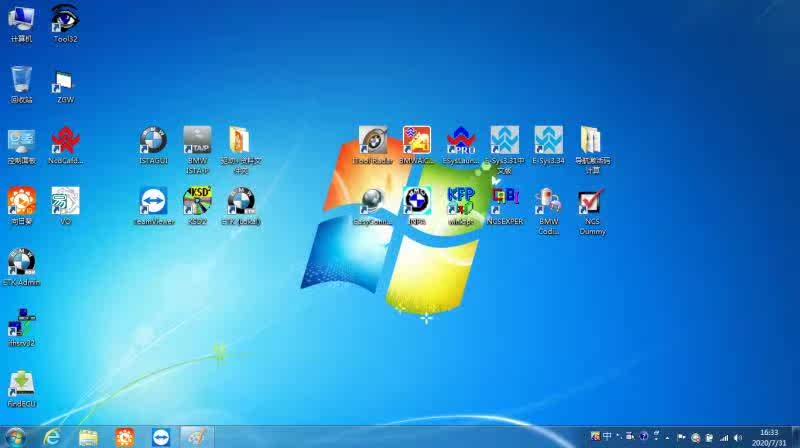This screenshot has height=448, width=800.
Task: Open the NCSEXPER shortcut
Action: (505, 206)
